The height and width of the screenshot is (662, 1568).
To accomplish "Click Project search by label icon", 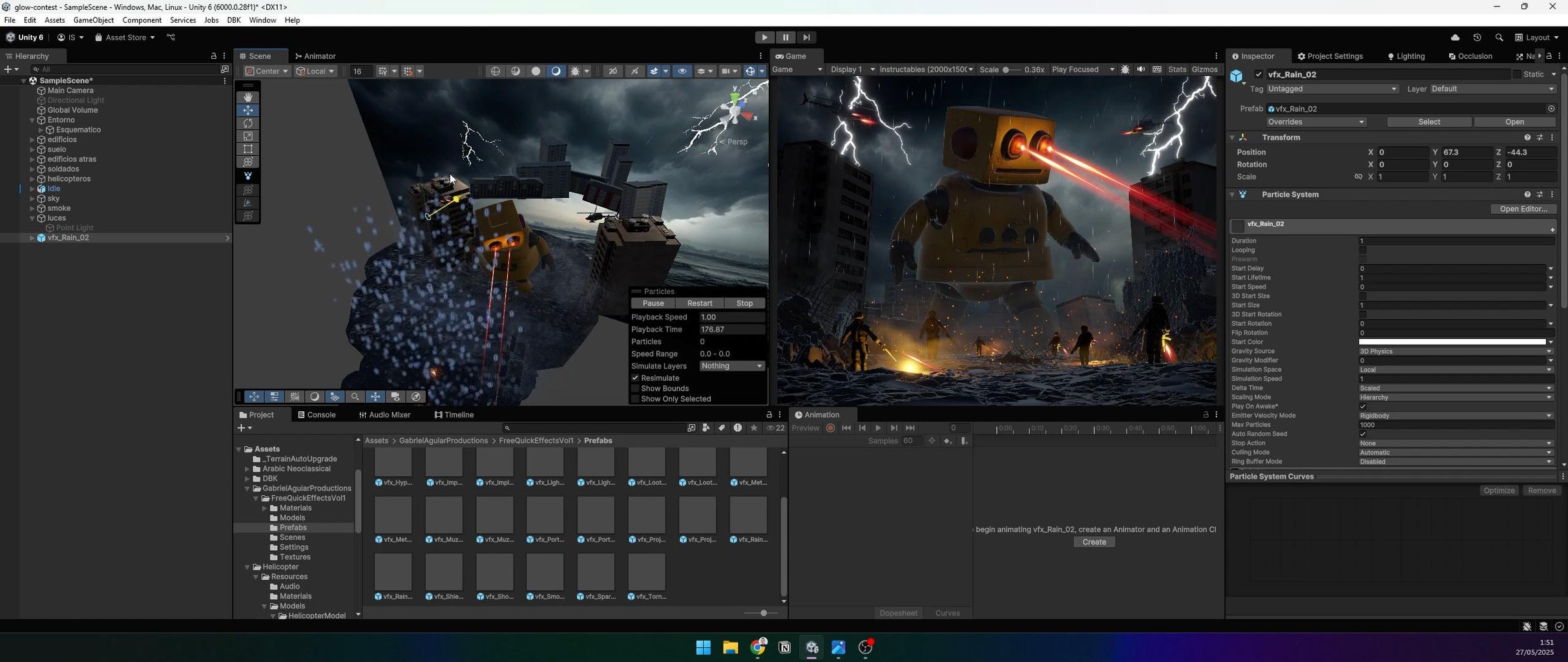I will pyautogui.click(x=722, y=428).
